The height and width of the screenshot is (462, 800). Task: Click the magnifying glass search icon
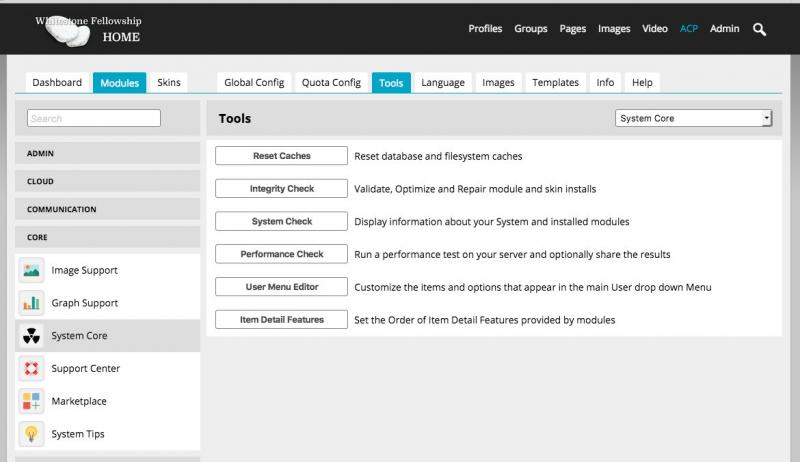[759, 30]
